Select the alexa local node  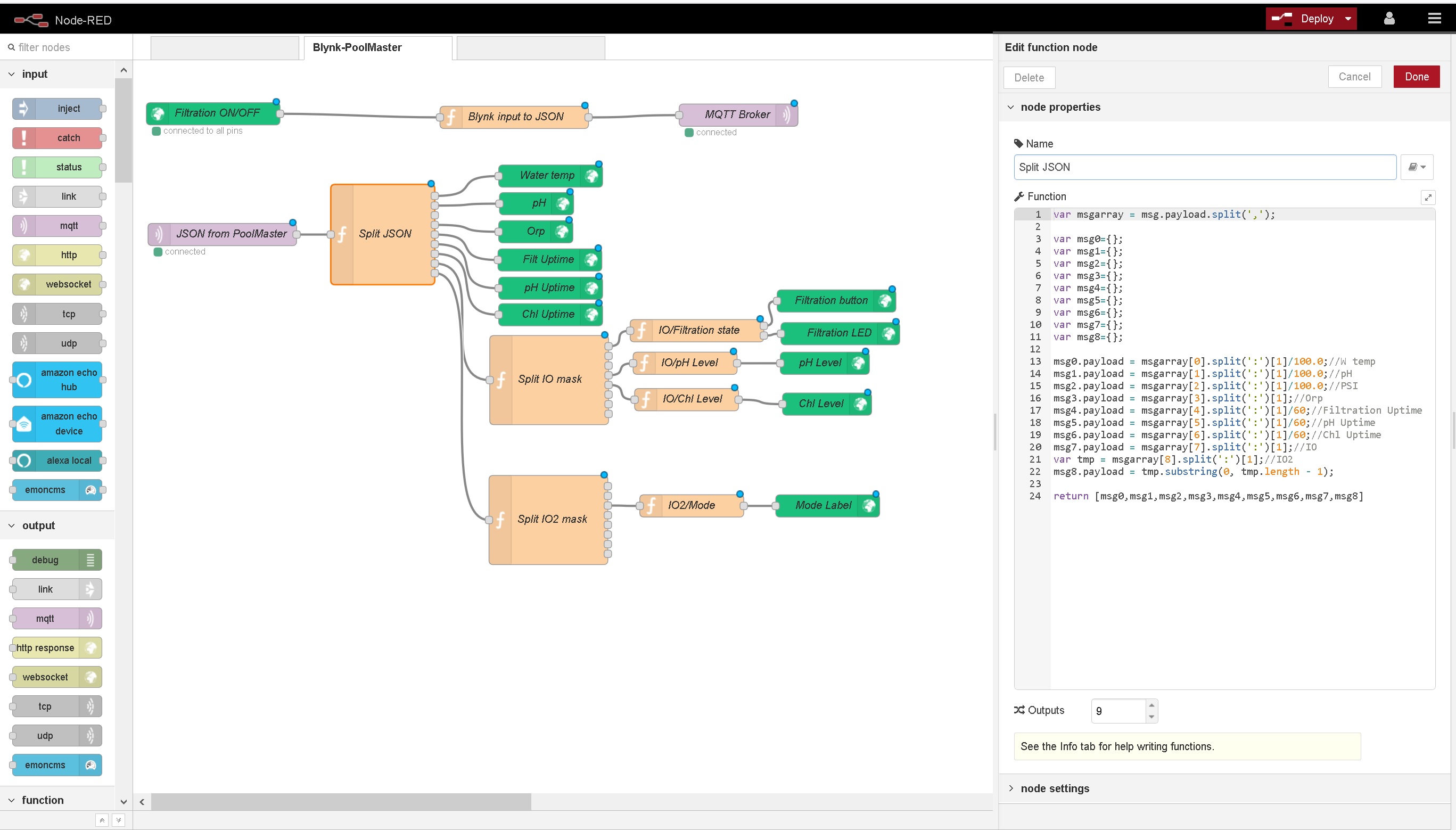57,460
